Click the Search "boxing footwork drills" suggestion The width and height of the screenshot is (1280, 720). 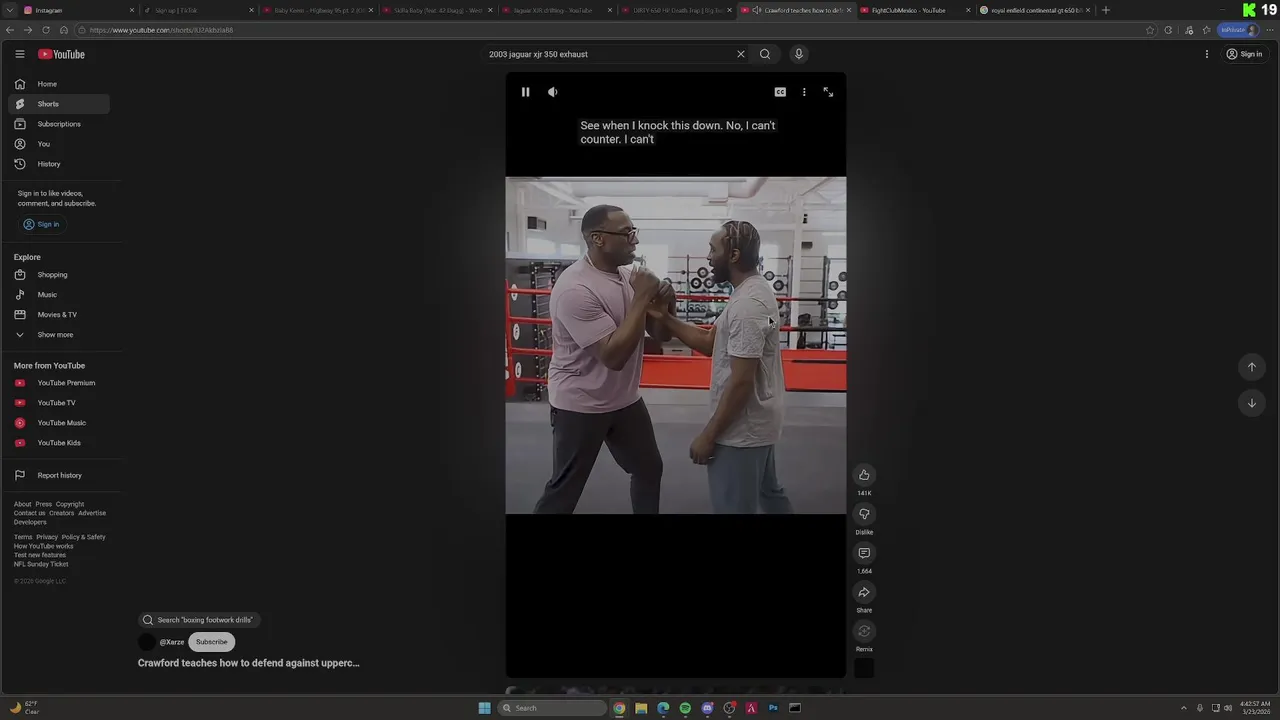coord(198,620)
